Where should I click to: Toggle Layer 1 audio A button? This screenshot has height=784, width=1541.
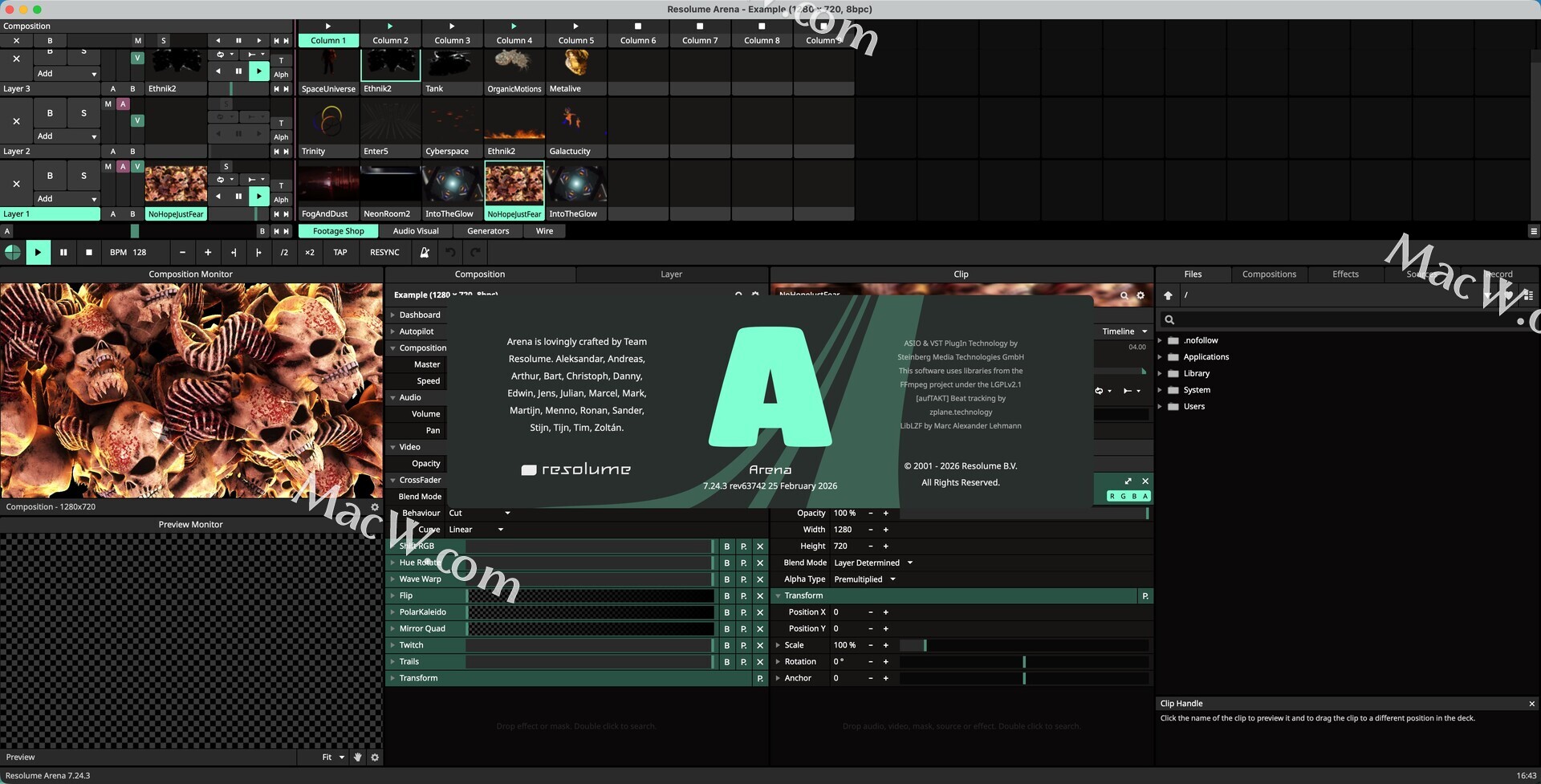click(x=123, y=167)
